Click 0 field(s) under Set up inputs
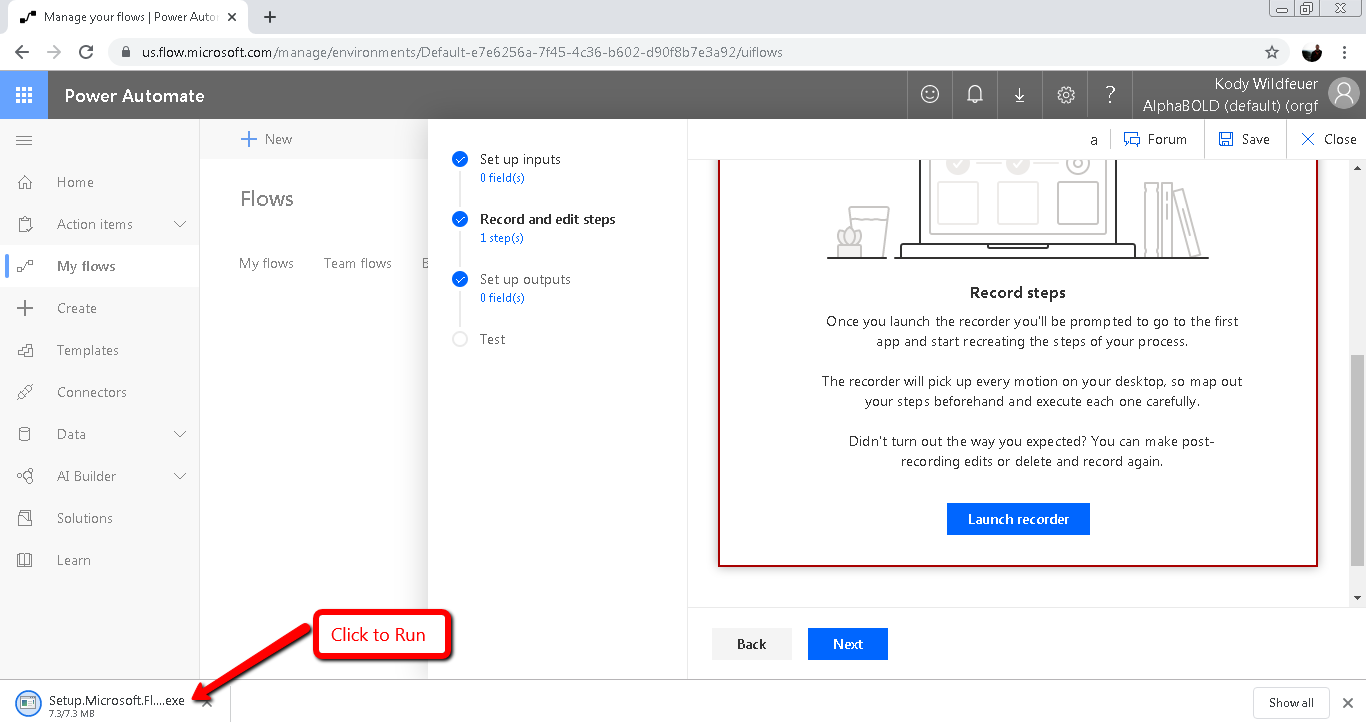This screenshot has width=1366, height=728. [x=502, y=178]
